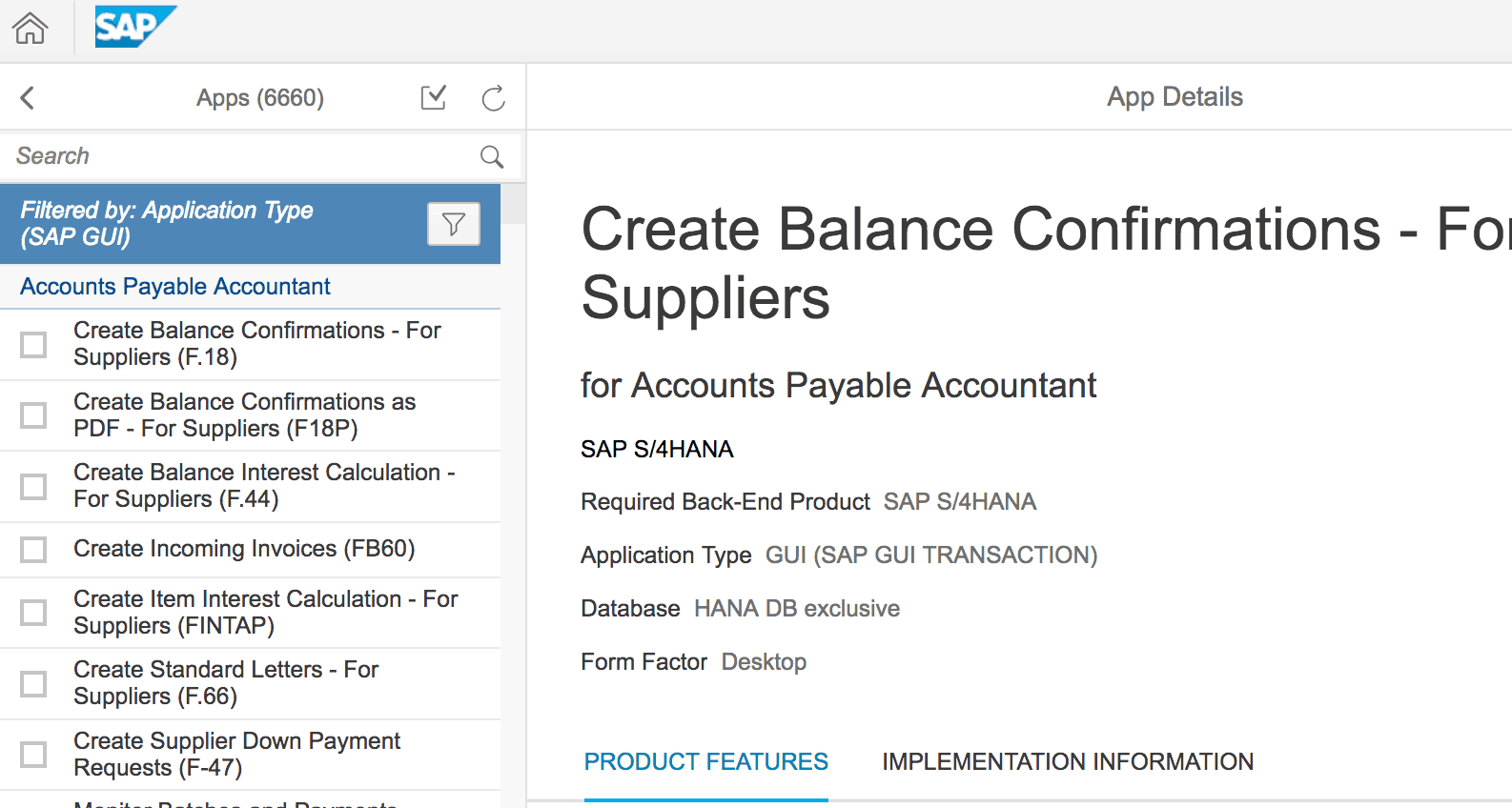Click the Filtered by: Application Type bar
This screenshot has width=1512, height=808.
250,224
